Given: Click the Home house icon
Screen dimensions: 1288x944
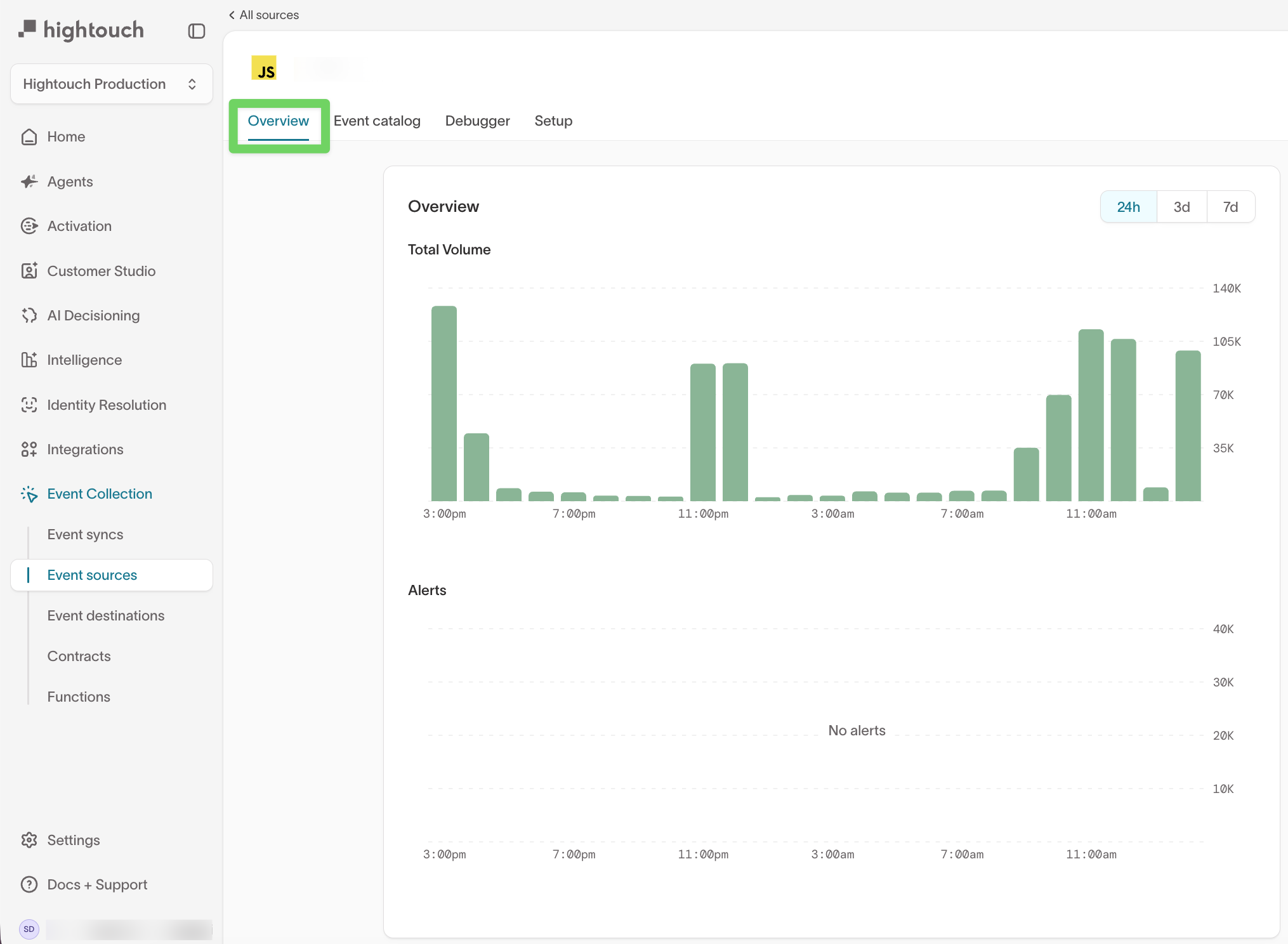Looking at the screenshot, I should 29,137.
